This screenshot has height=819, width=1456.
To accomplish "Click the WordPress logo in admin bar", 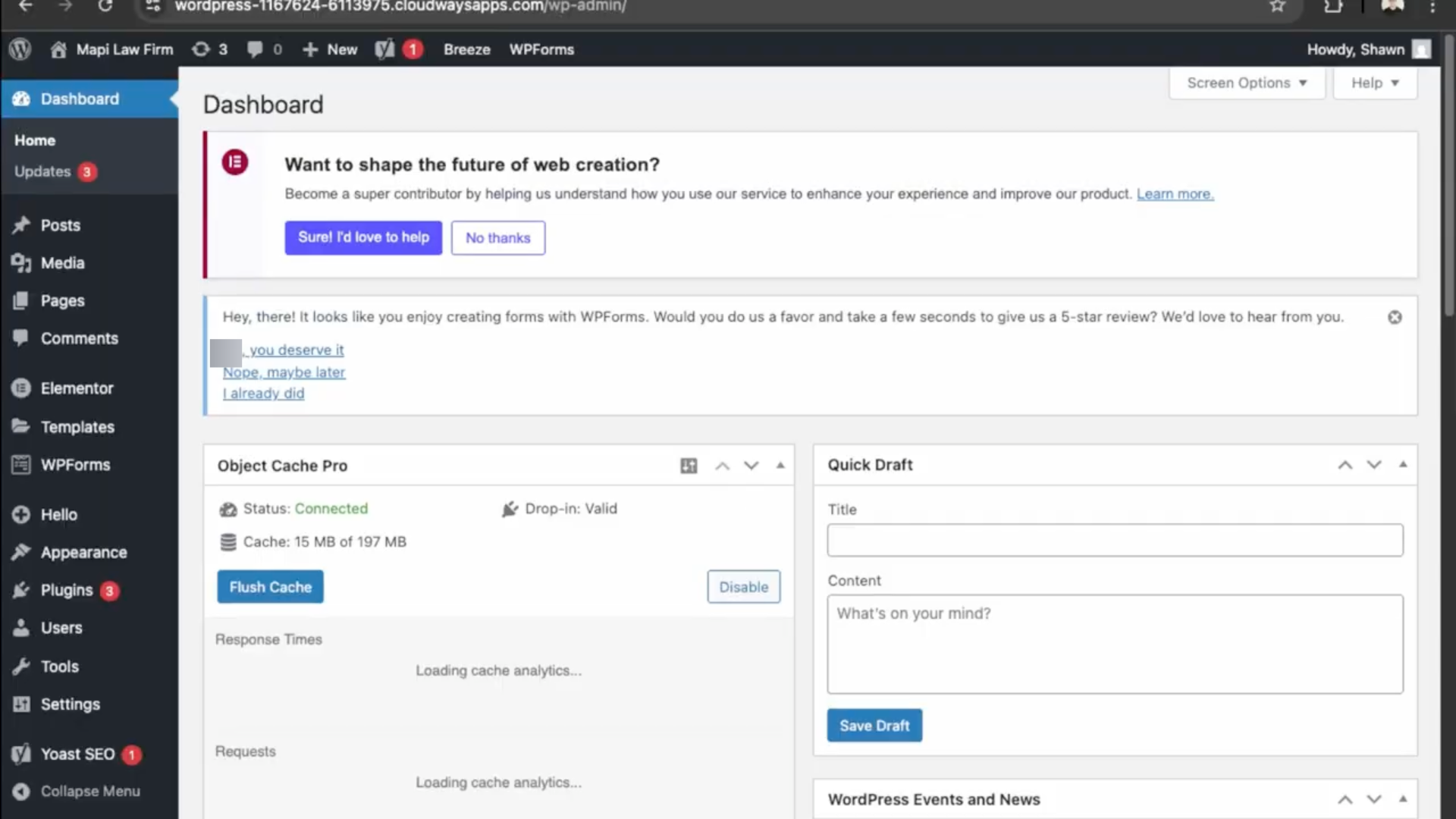I will (20, 49).
